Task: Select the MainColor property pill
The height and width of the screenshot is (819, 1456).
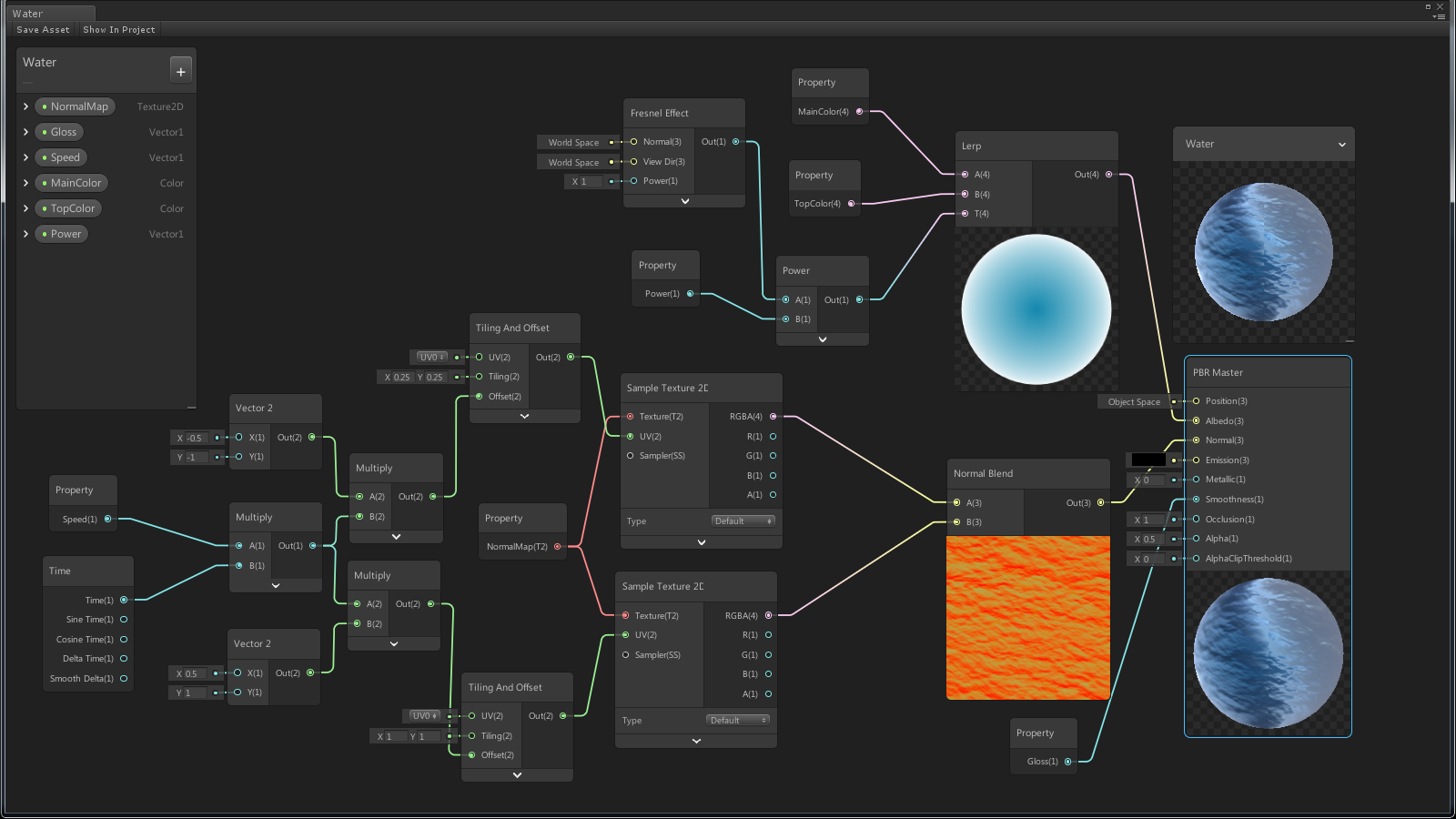Action: tap(72, 183)
